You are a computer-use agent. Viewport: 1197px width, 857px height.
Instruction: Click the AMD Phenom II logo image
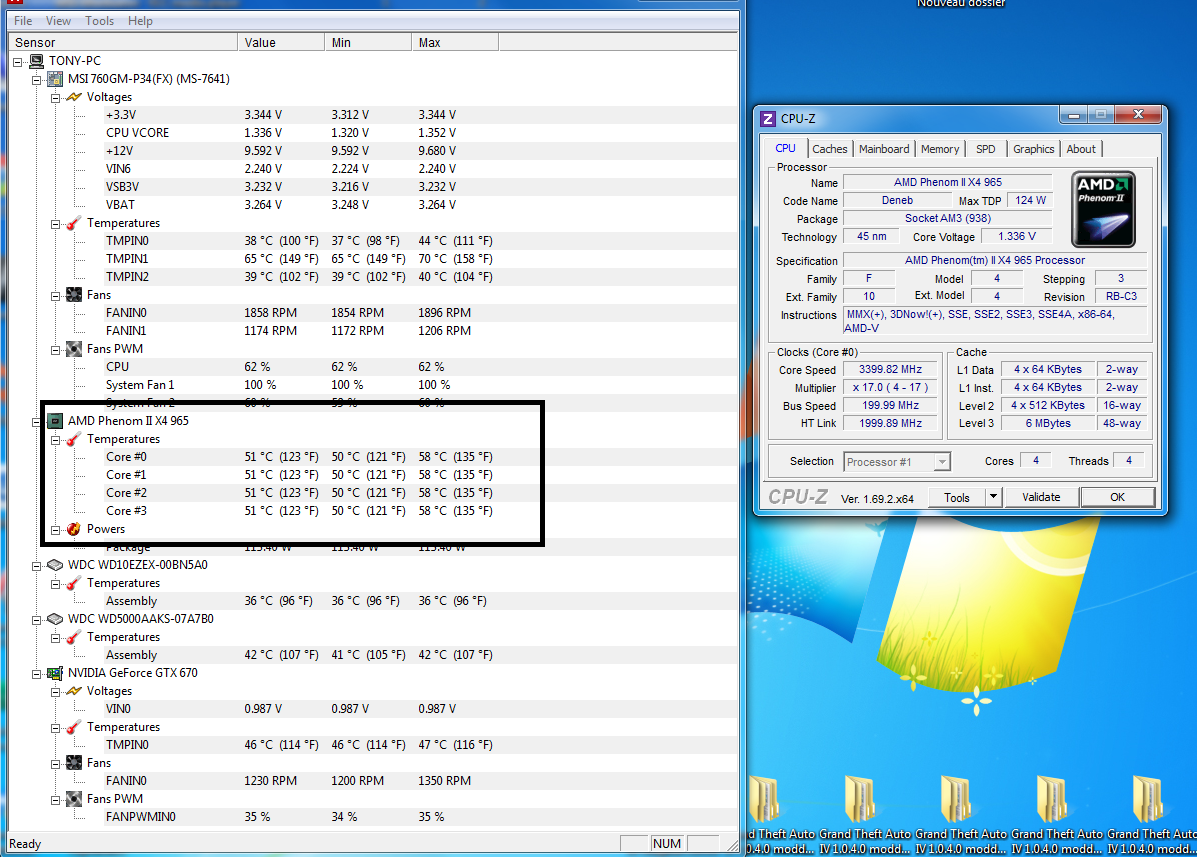coord(1103,209)
